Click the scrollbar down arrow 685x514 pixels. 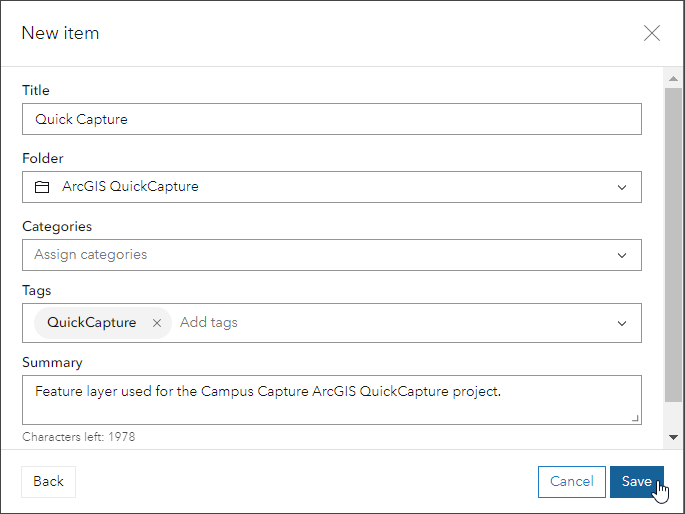click(x=673, y=437)
